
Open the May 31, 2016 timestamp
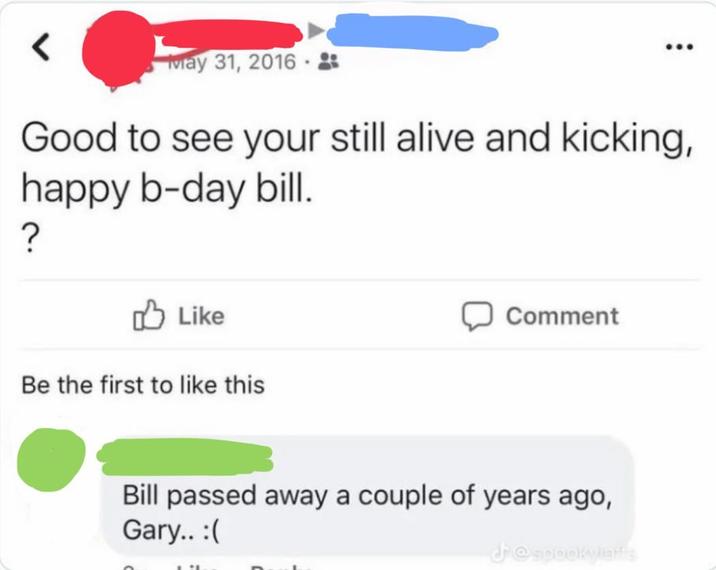(x=232, y=62)
